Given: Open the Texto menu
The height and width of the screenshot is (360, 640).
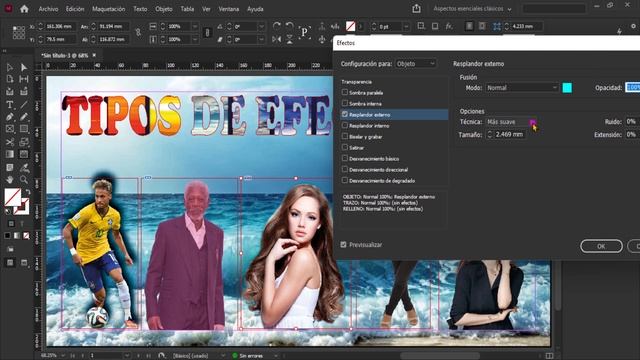Looking at the screenshot, I should [140, 9].
